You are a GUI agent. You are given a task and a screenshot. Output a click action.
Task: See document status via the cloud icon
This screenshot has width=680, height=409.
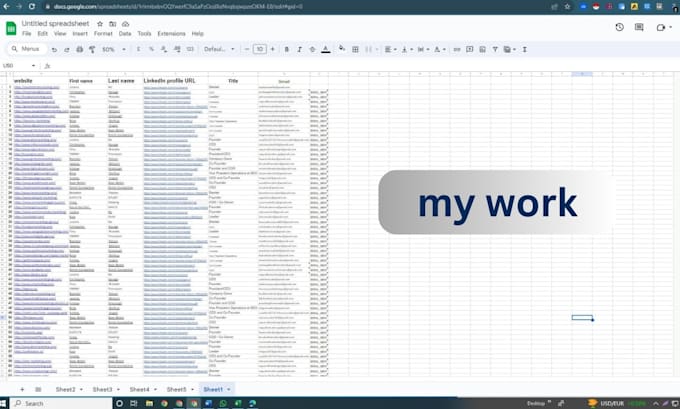click(x=125, y=24)
